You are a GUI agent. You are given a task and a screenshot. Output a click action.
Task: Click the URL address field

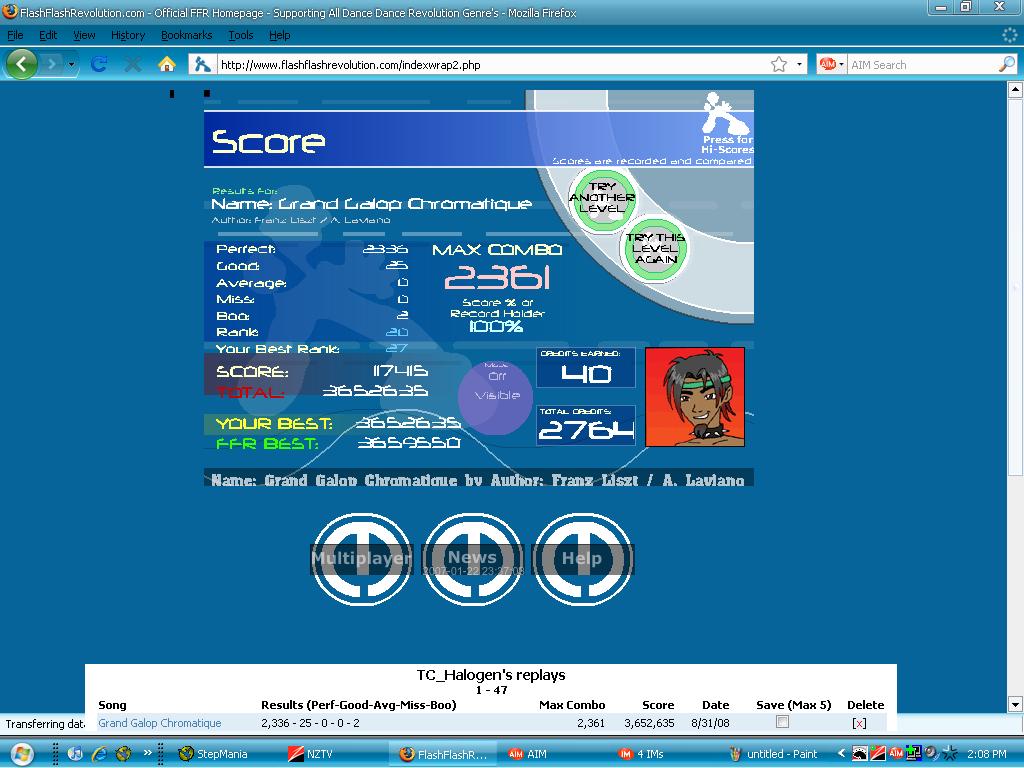[490, 65]
